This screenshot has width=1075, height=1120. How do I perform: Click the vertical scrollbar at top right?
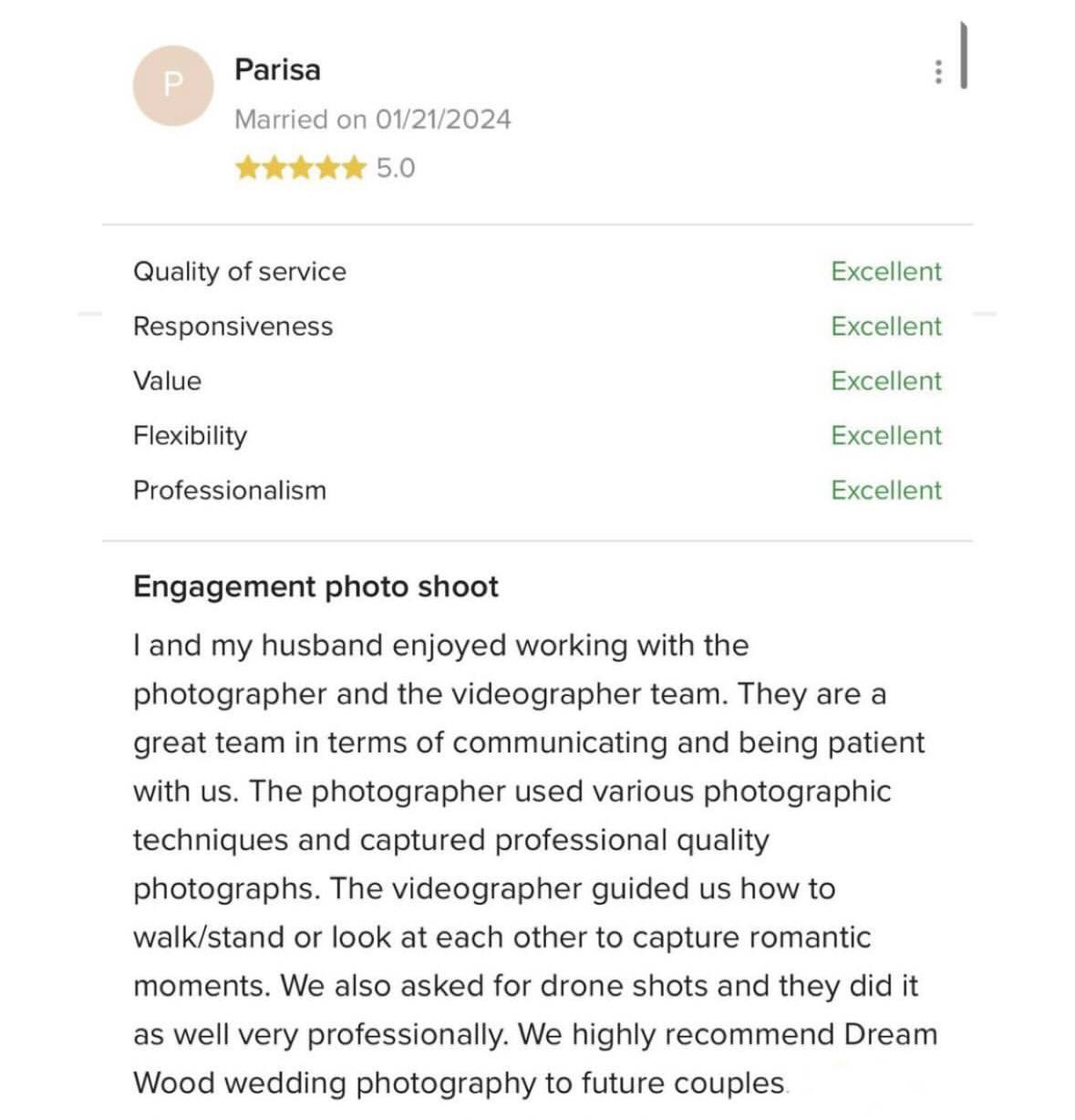click(x=964, y=56)
